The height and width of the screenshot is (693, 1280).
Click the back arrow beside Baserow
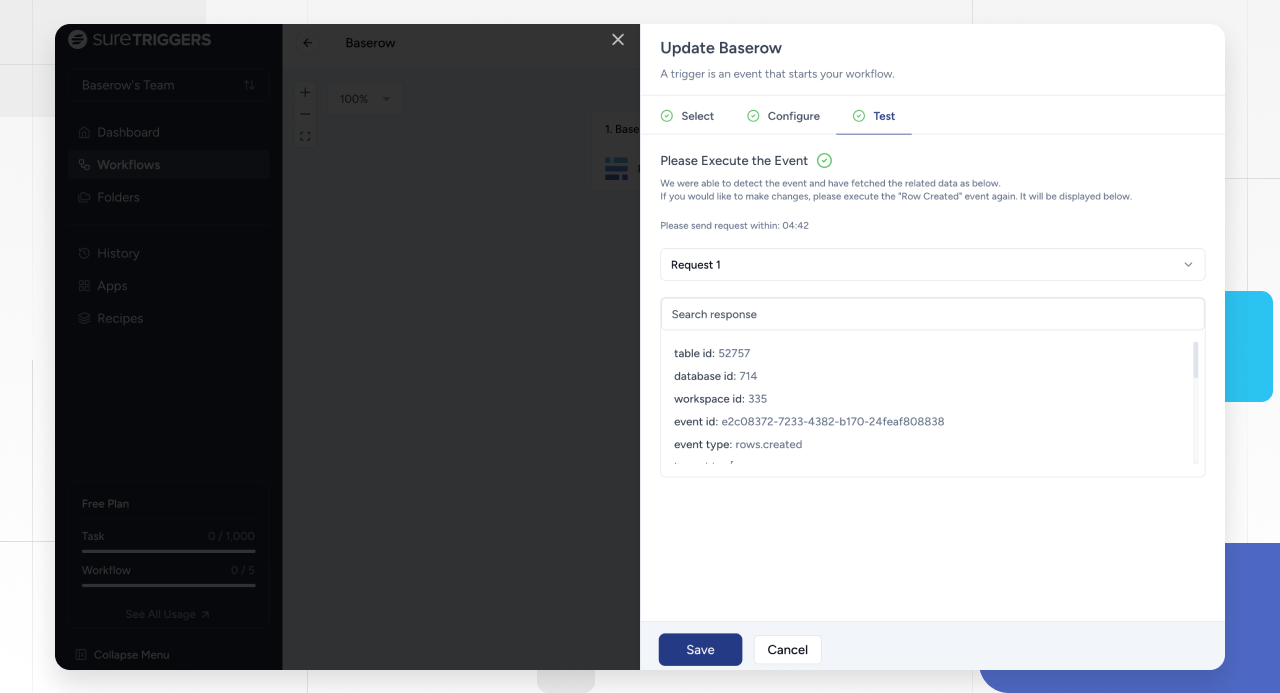coord(308,43)
